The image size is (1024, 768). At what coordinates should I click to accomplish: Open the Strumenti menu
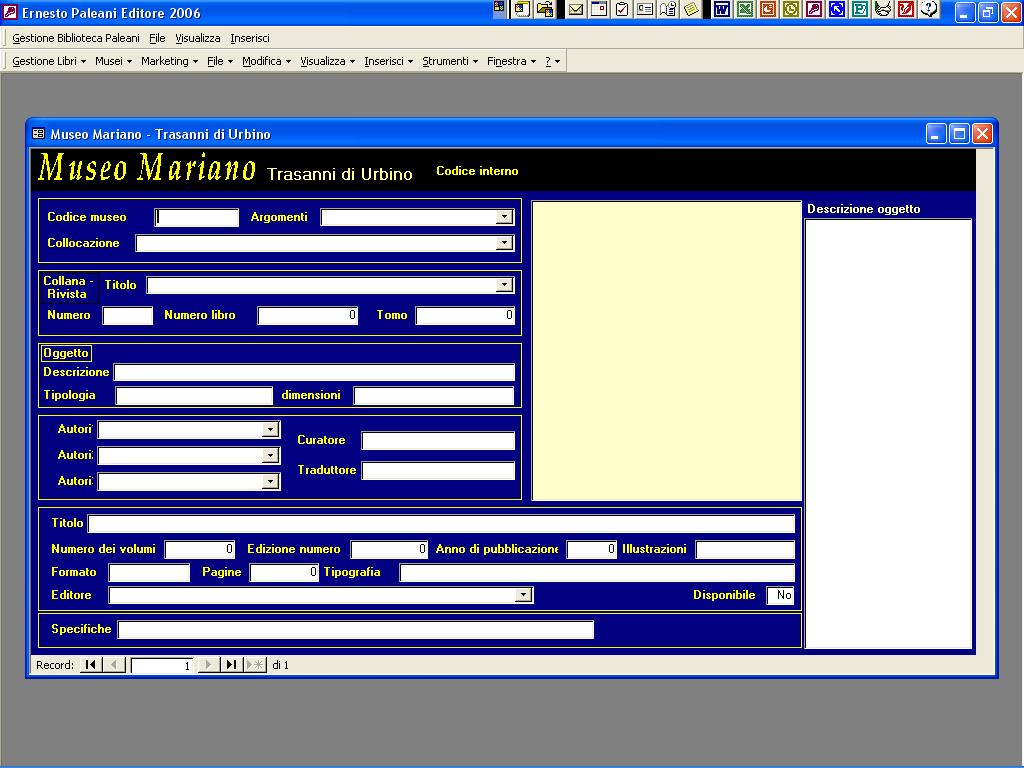pyautogui.click(x=450, y=61)
